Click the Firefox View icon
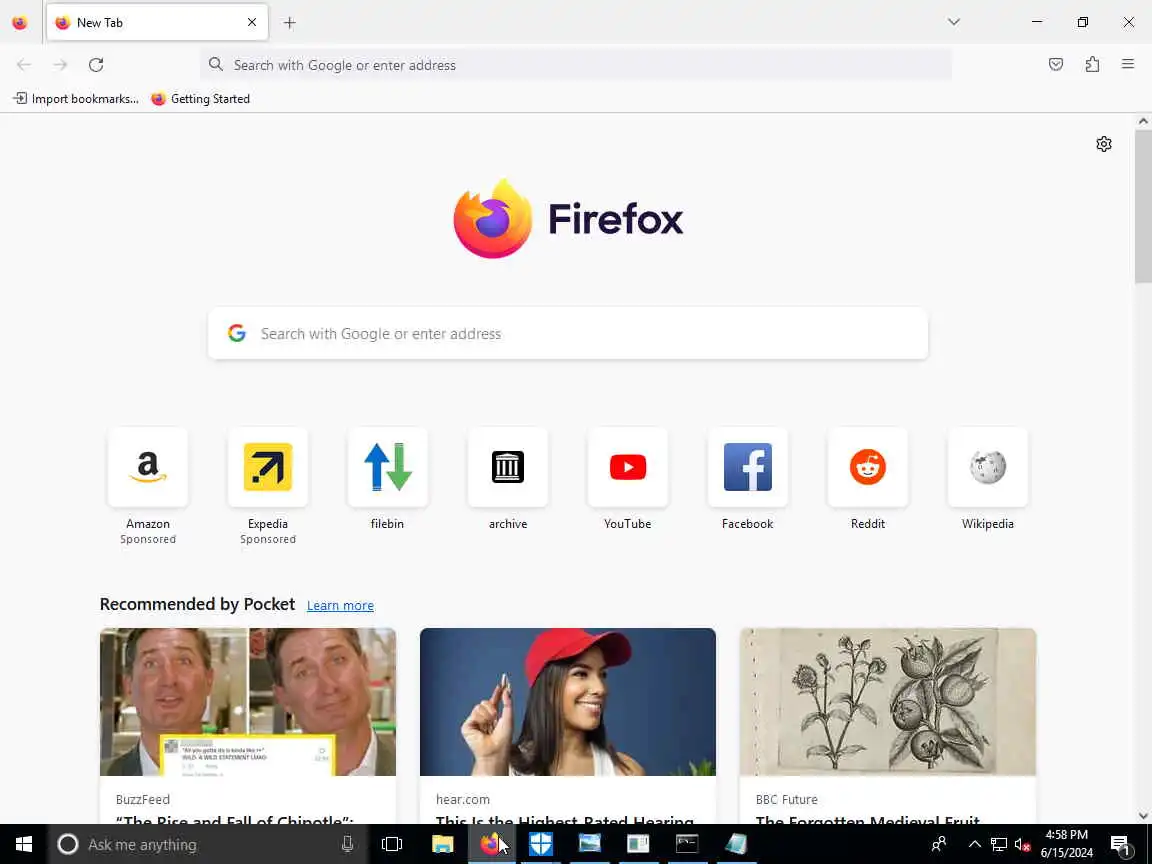The image size is (1152, 864). 20,23
